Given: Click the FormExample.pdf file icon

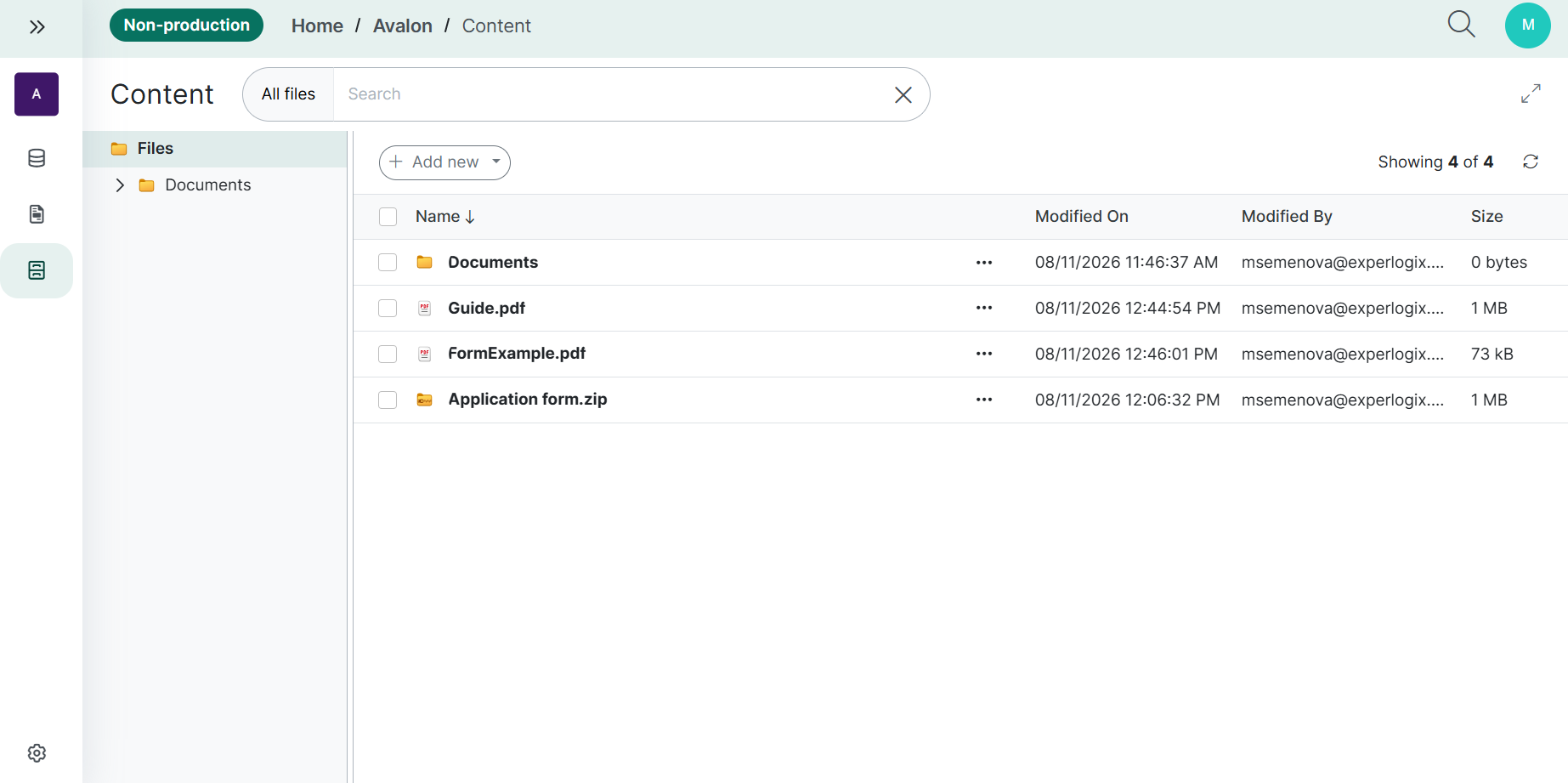Looking at the screenshot, I should pos(425,355).
